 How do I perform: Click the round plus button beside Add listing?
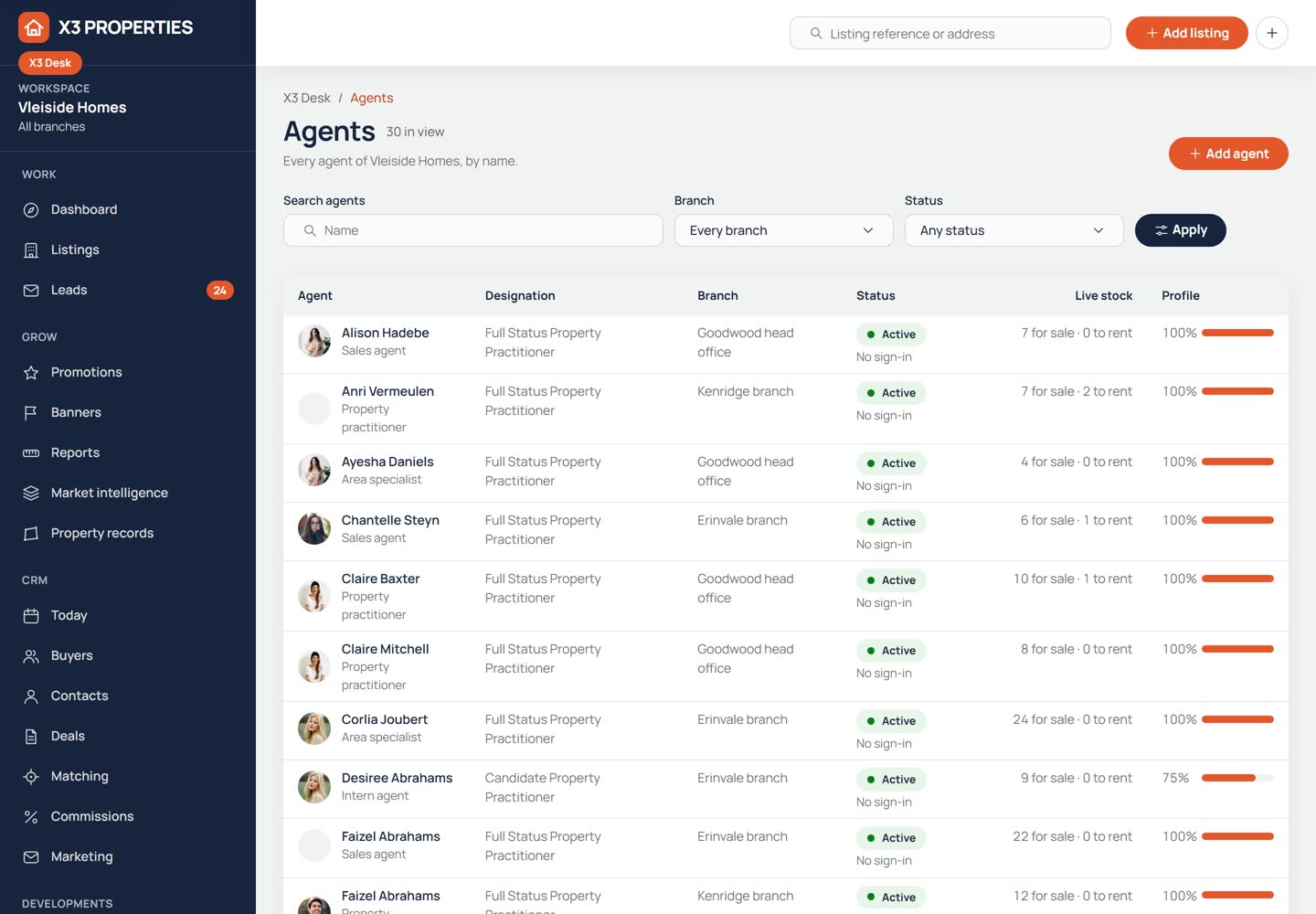(x=1272, y=33)
